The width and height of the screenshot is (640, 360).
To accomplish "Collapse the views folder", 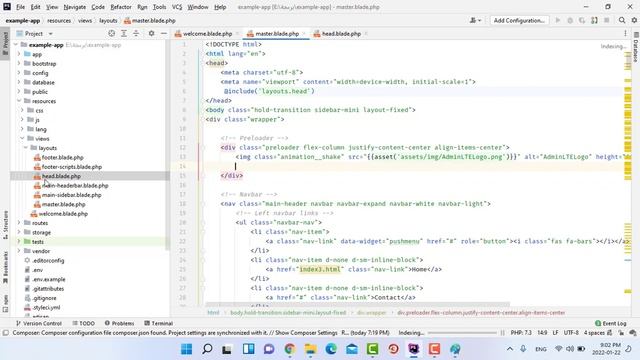I will click(22, 138).
